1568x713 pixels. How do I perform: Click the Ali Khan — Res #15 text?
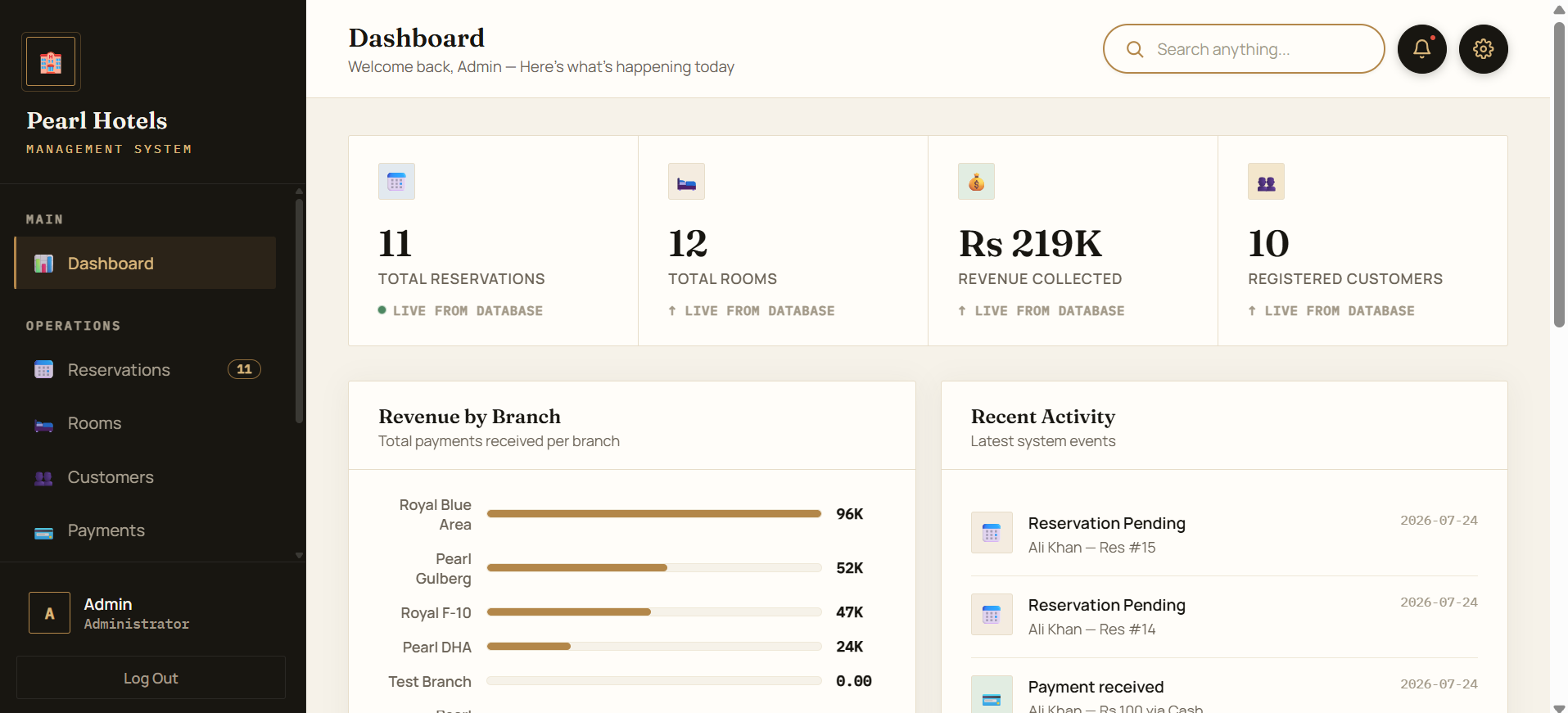[1091, 548]
